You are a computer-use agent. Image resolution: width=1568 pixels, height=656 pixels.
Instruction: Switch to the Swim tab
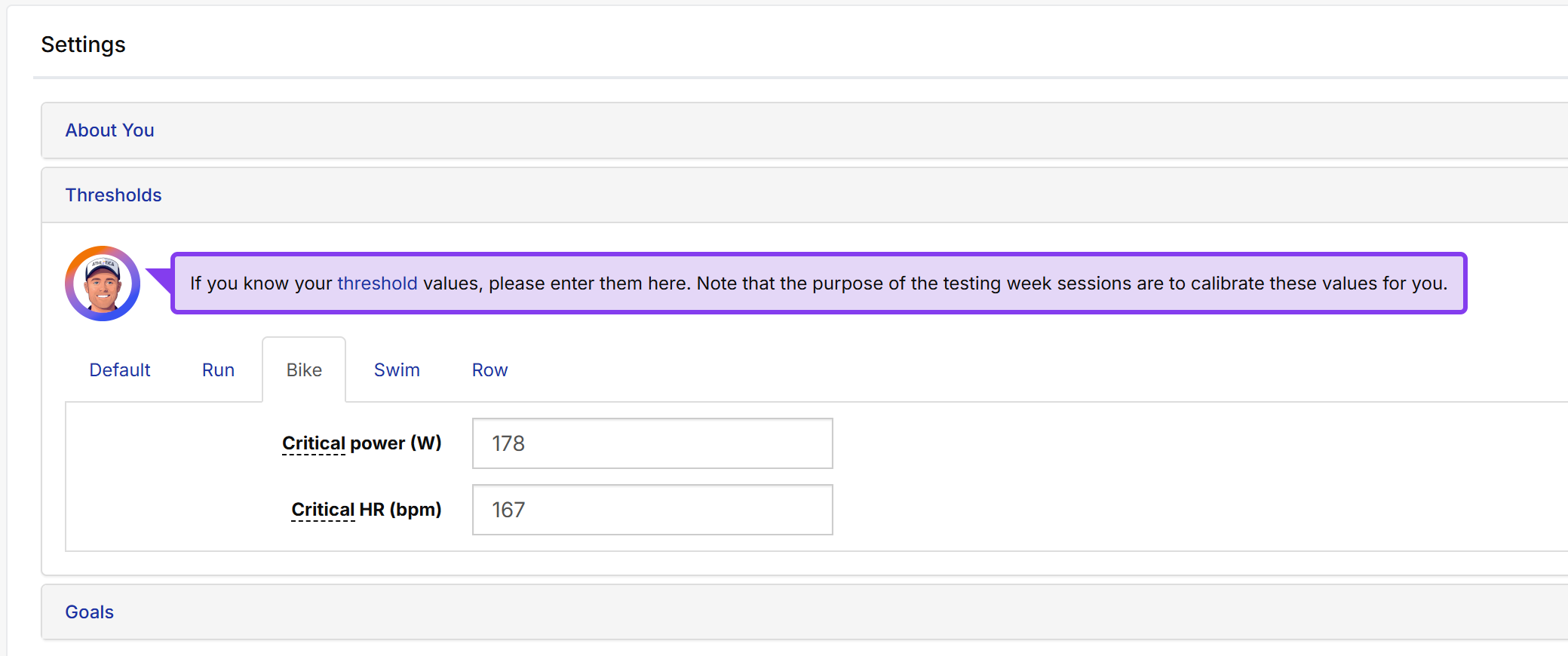[397, 370]
